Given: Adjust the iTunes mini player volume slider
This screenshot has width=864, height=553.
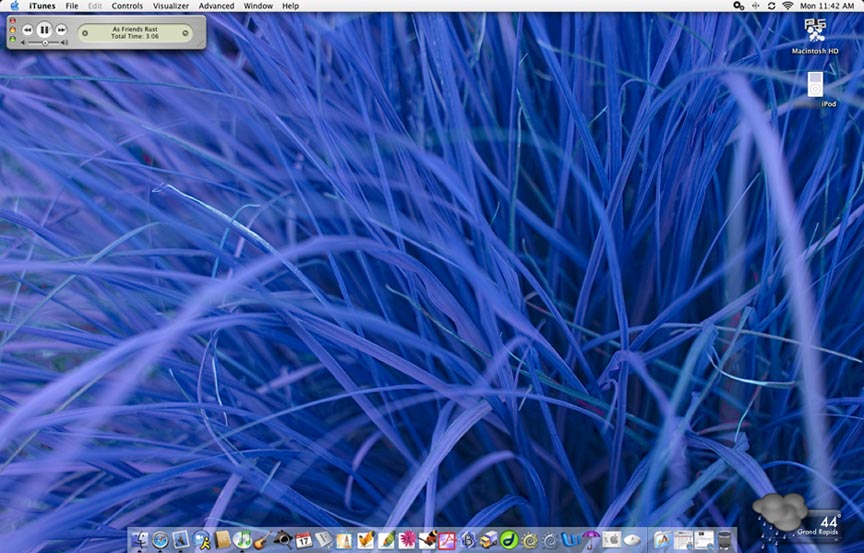Looking at the screenshot, I should pyautogui.click(x=44, y=43).
